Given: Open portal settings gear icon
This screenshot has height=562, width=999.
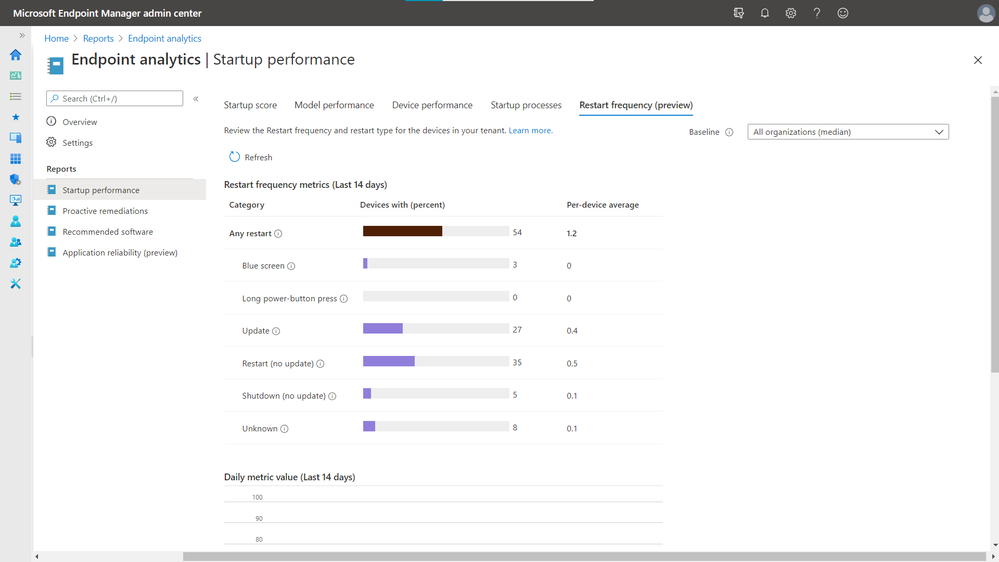Looking at the screenshot, I should [x=791, y=13].
